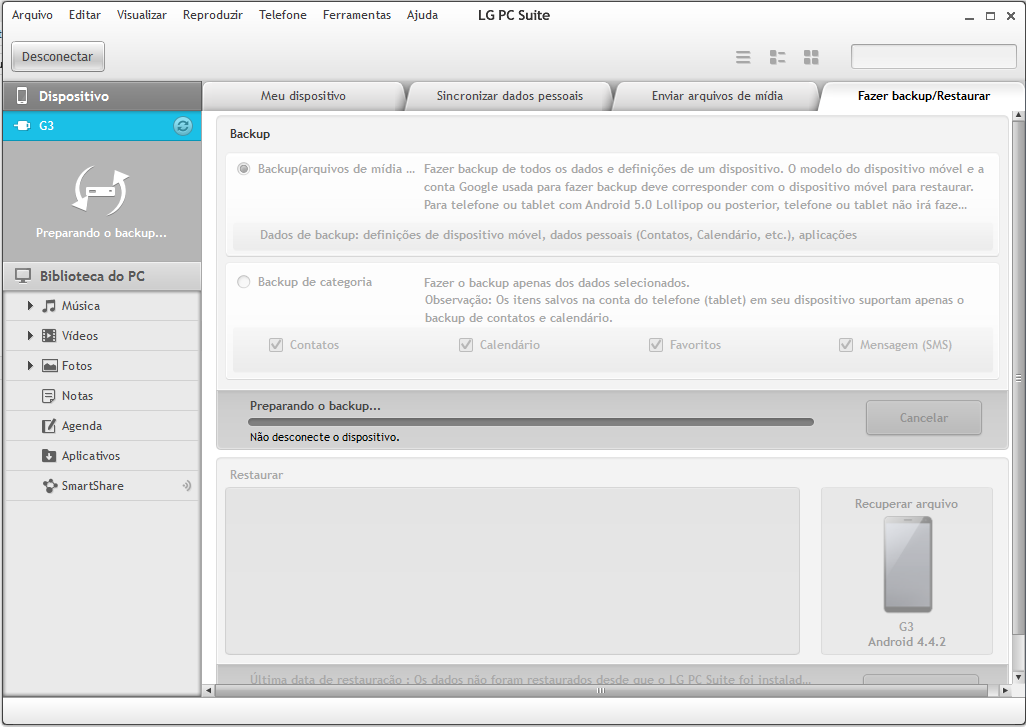Viewport: 1026px width, 727px height.
Task: Switch to thumbnail grid view icon
Action: click(811, 57)
